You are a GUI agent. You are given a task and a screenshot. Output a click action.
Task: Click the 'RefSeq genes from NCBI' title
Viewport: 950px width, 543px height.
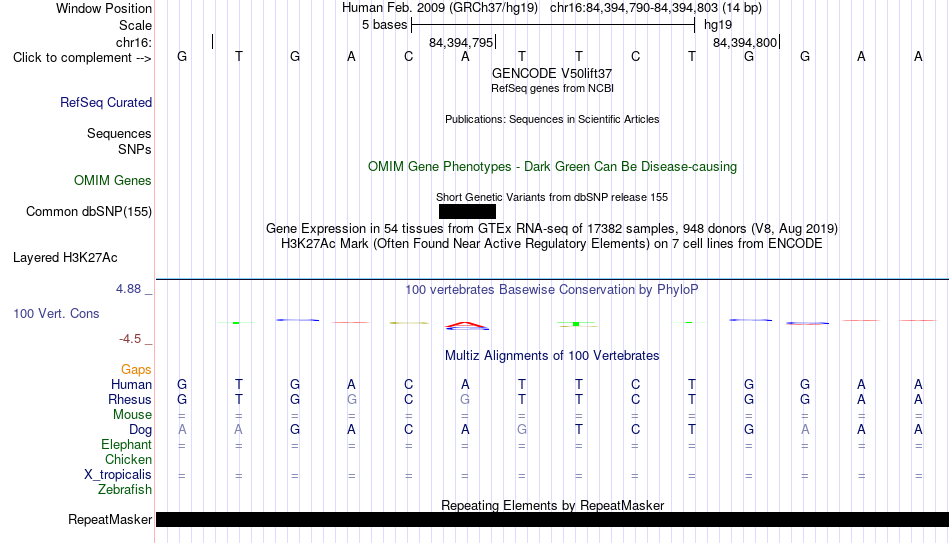(552, 88)
